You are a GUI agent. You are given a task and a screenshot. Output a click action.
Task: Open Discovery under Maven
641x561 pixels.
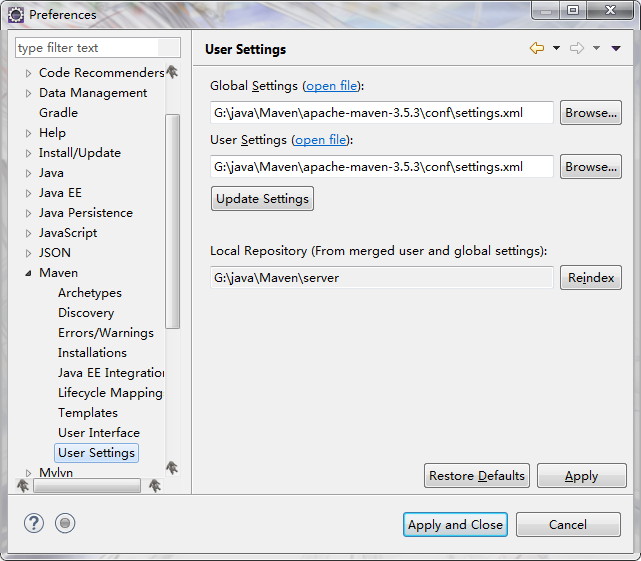click(86, 313)
